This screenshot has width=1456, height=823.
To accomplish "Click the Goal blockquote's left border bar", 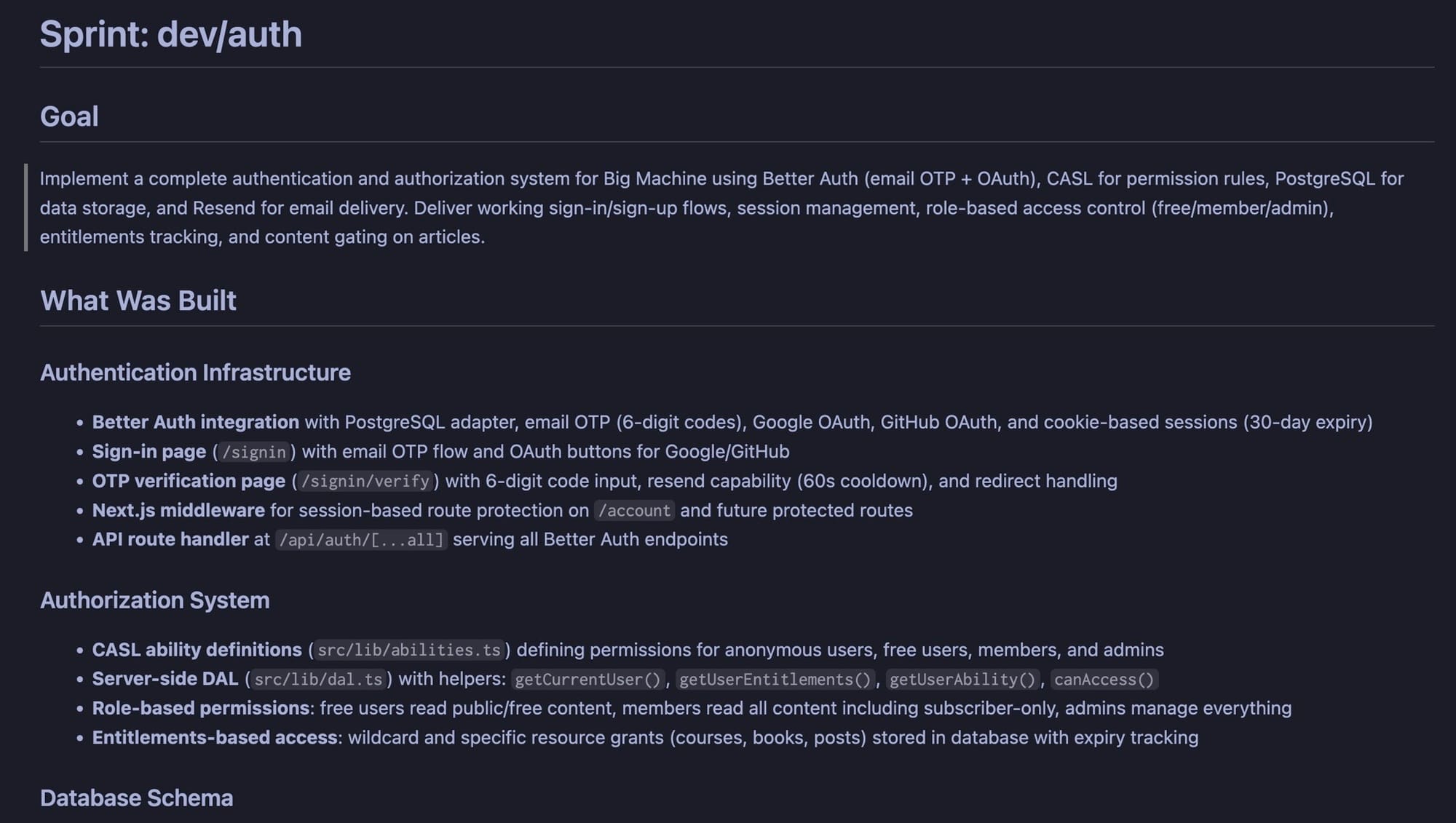I will [26, 207].
